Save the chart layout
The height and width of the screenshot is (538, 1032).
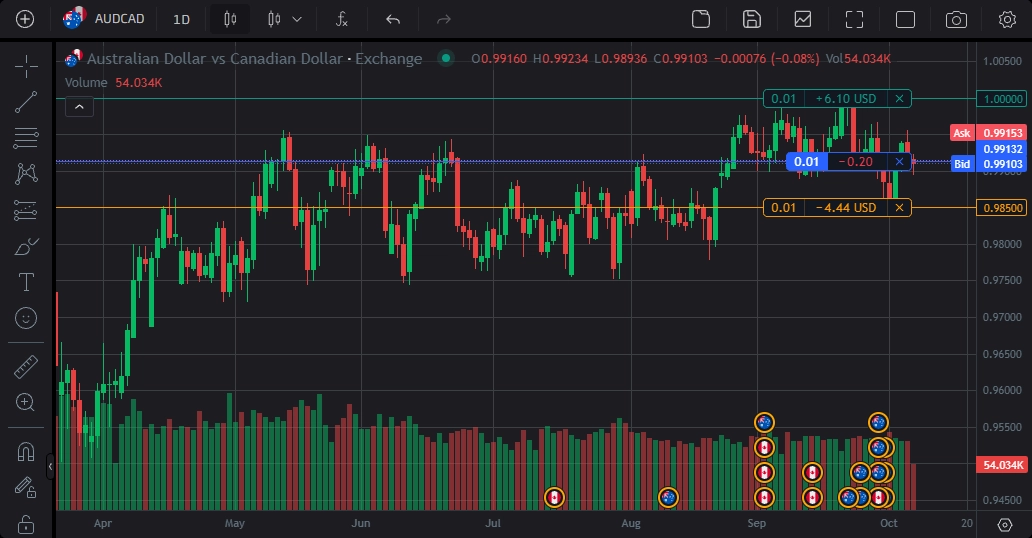click(752, 19)
